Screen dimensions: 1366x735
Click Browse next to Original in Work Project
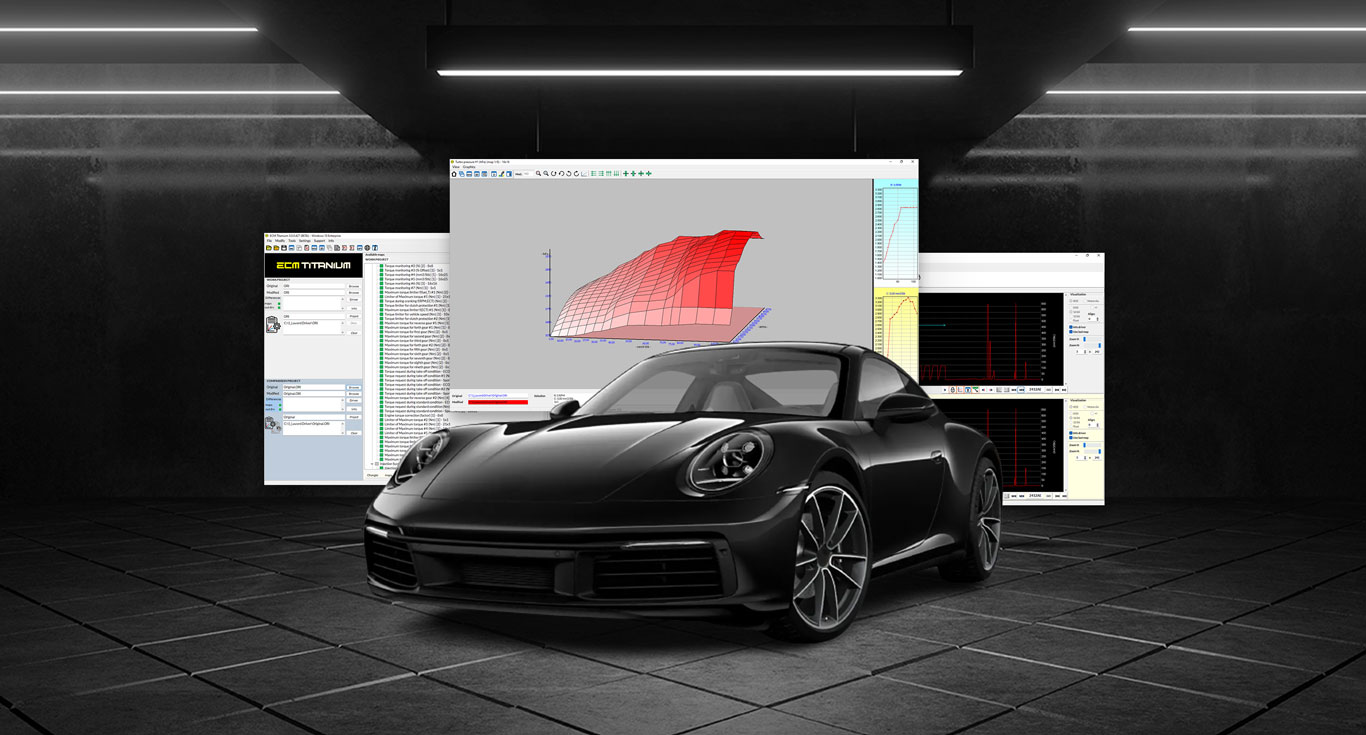(x=353, y=286)
